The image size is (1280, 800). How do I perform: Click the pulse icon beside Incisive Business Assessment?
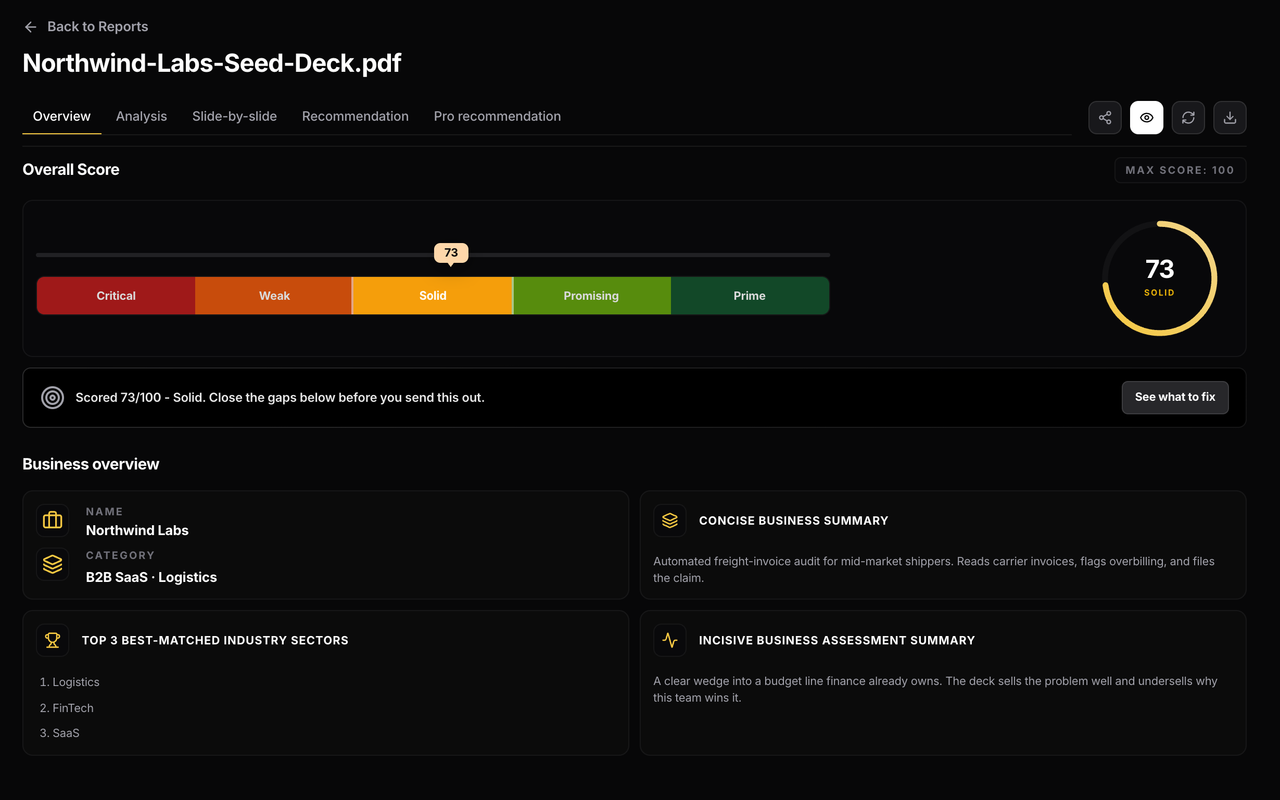[x=670, y=640]
